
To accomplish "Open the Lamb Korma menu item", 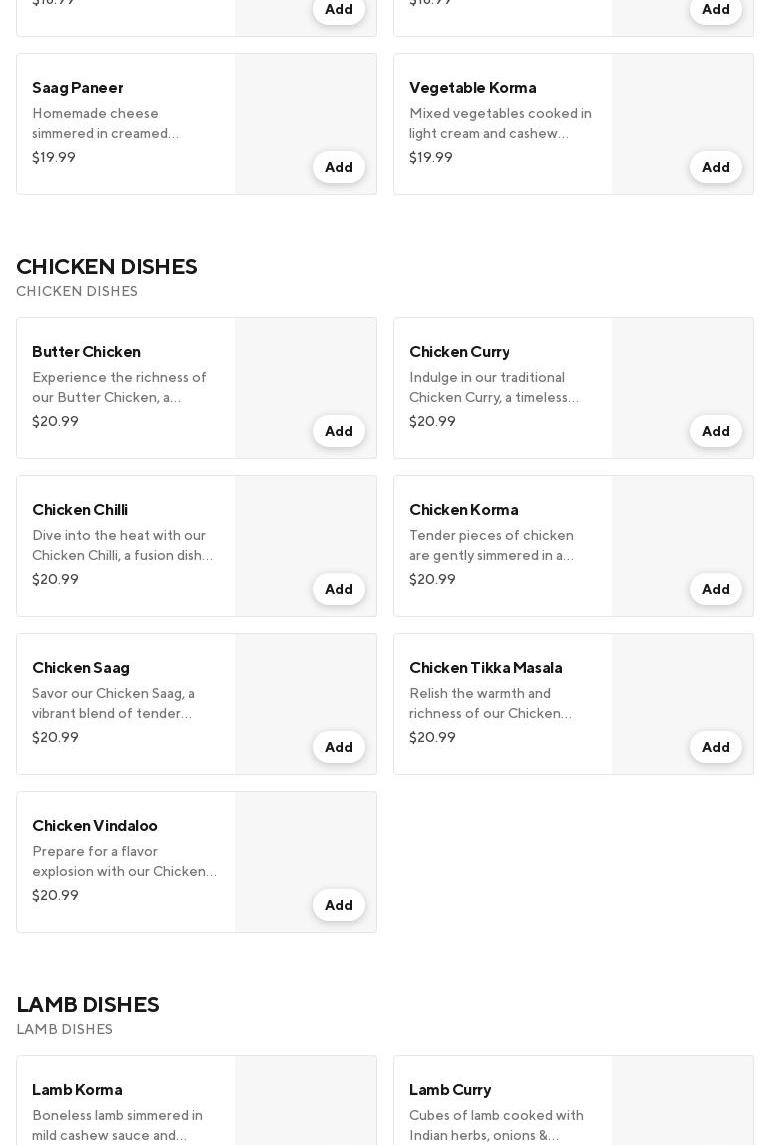I will click(77, 1089).
